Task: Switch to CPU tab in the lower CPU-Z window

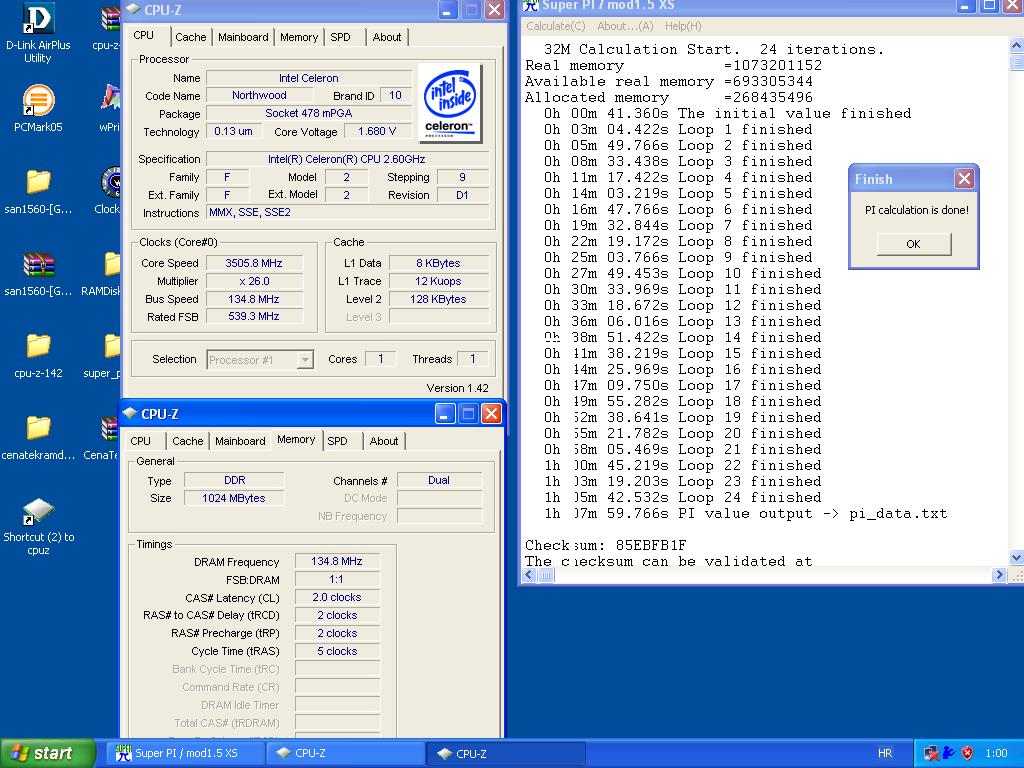Action: tap(140, 441)
